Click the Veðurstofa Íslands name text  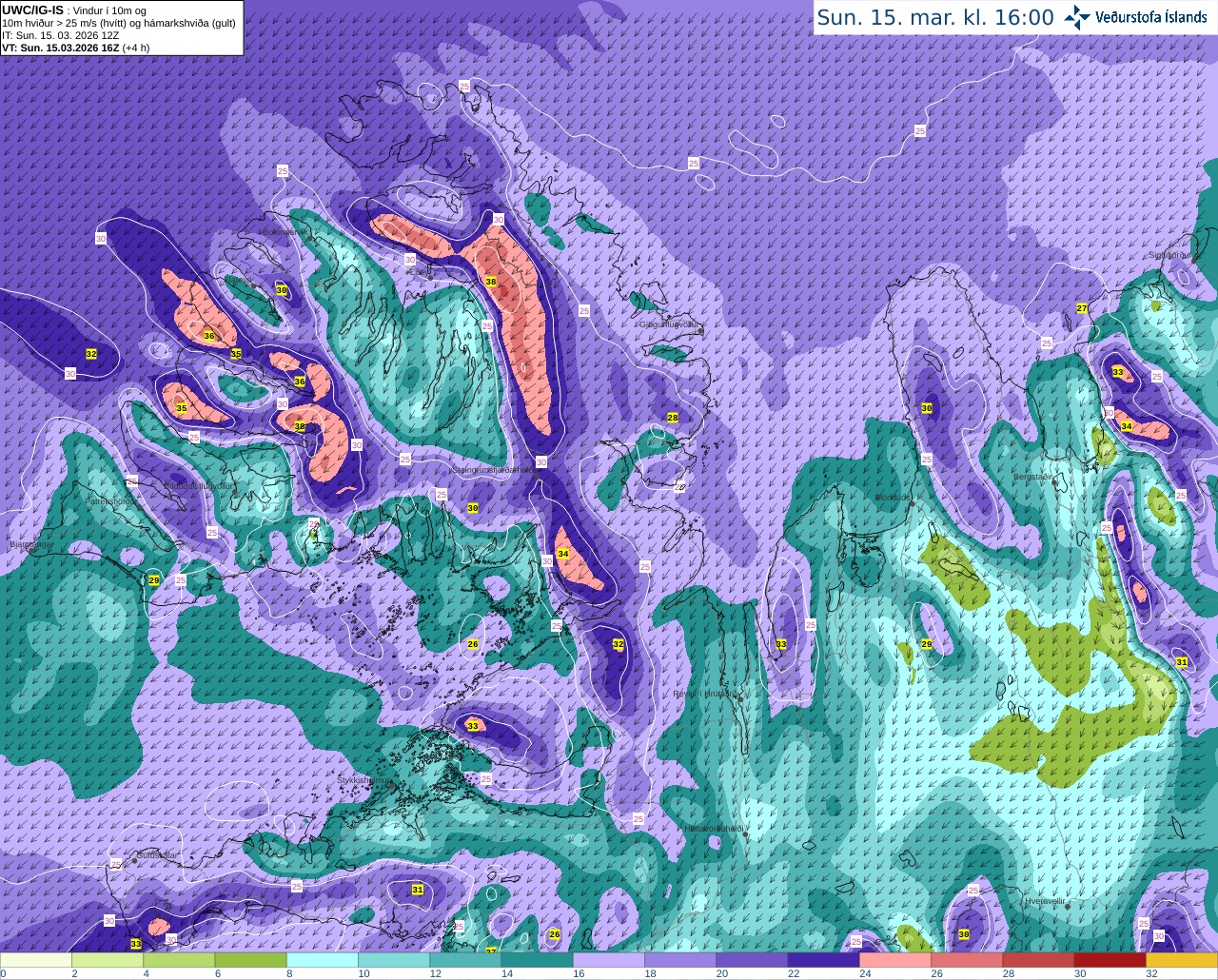[1151, 17]
